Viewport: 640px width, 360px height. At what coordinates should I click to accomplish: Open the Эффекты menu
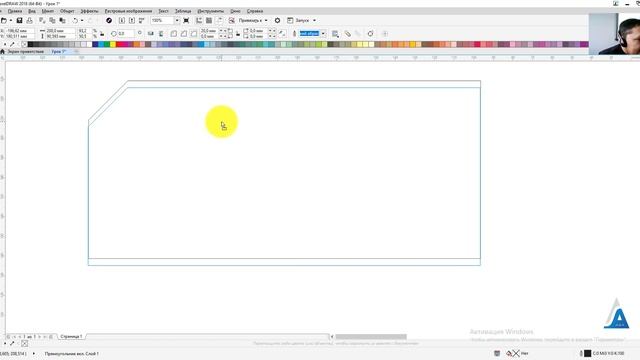pyautogui.click(x=89, y=11)
